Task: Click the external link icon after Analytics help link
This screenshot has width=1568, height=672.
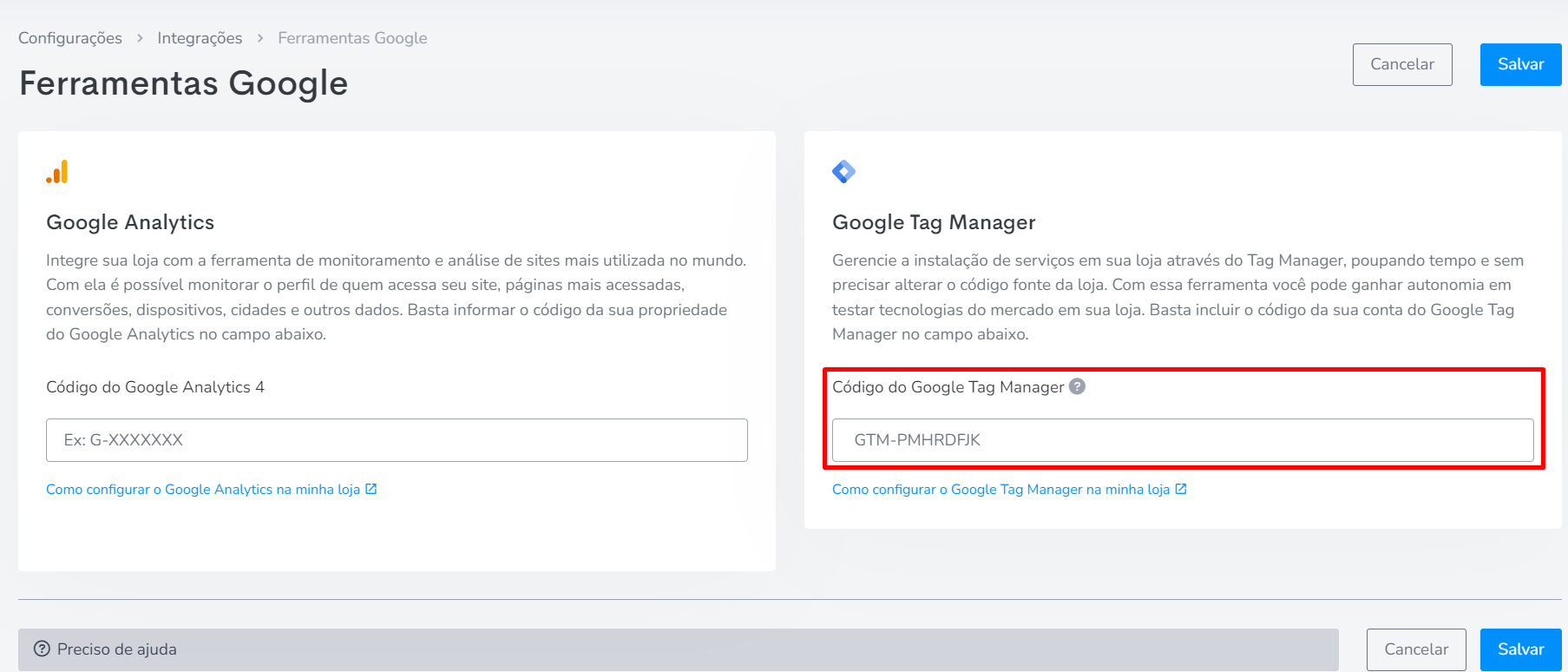Action: coord(371,489)
